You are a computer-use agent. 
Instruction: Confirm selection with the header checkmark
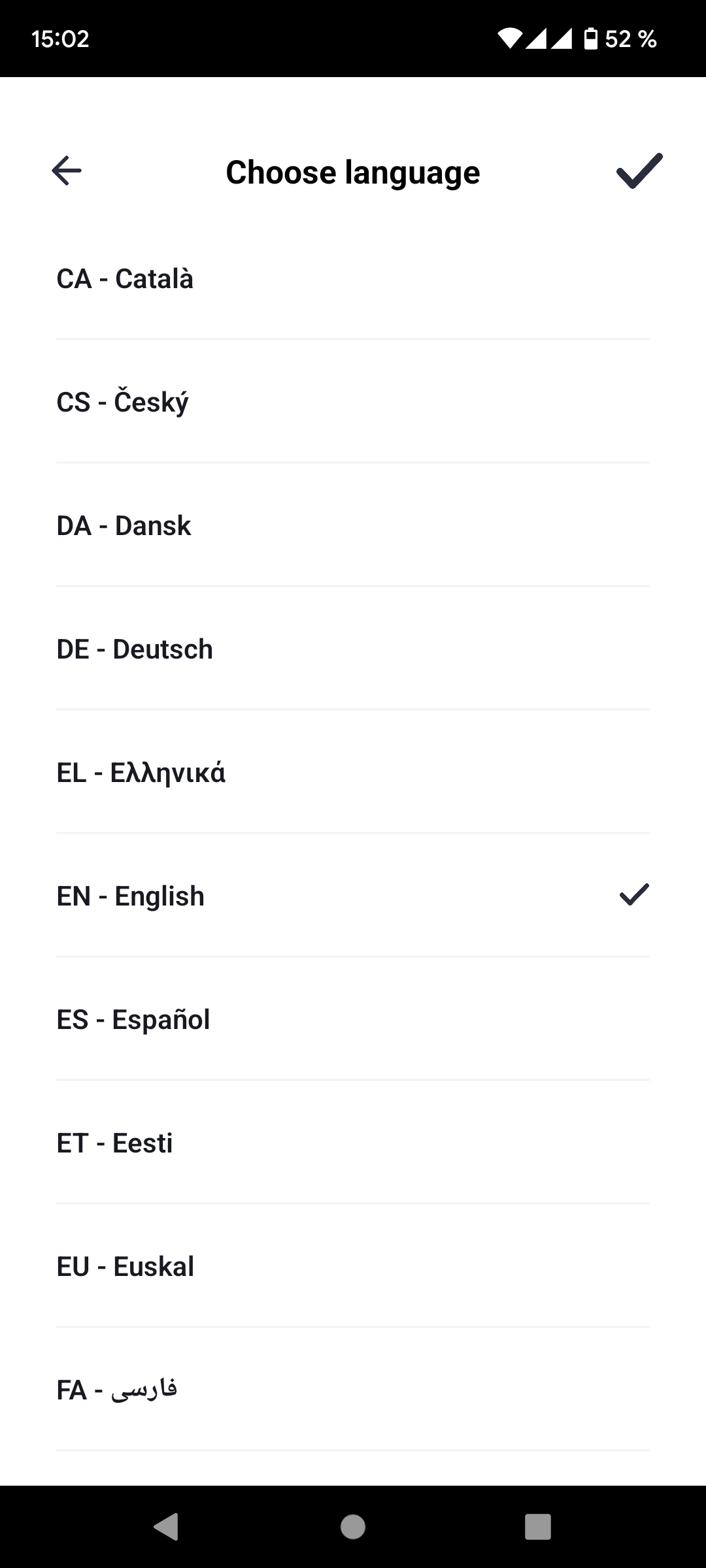(x=639, y=171)
